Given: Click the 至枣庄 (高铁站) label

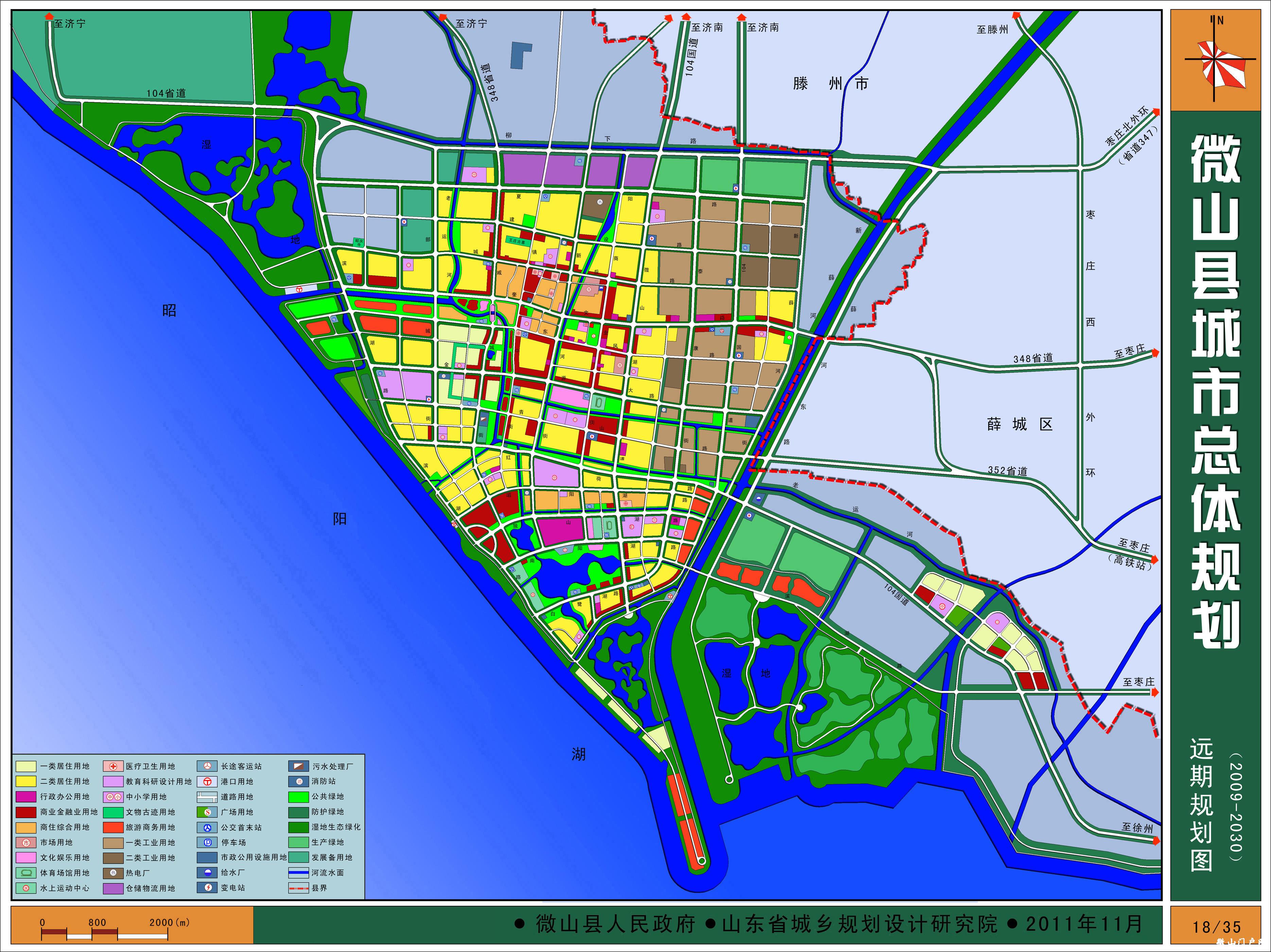Looking at the screenshot, I should pyautogui.click(x=1132, y=554).
